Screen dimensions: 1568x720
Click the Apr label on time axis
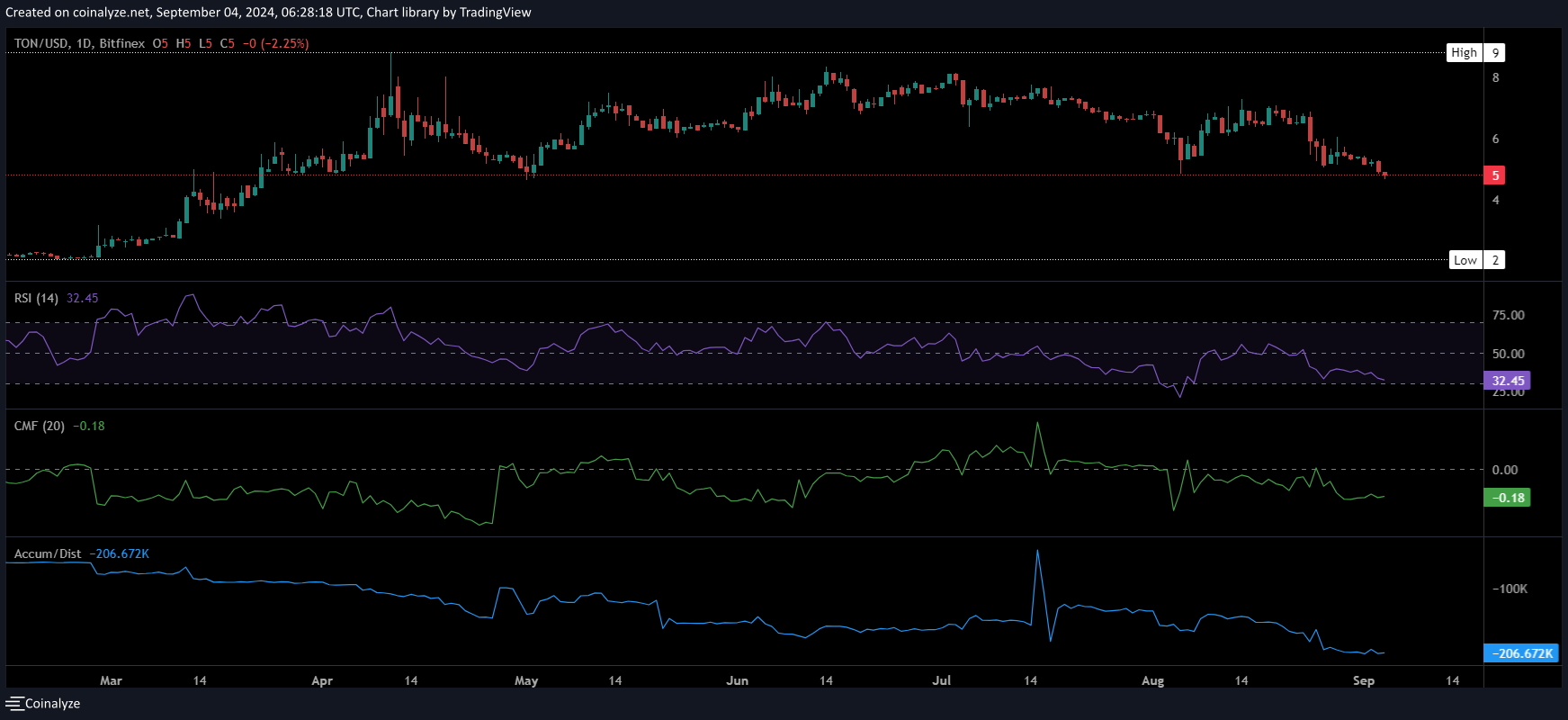click(x=322, y=680)
